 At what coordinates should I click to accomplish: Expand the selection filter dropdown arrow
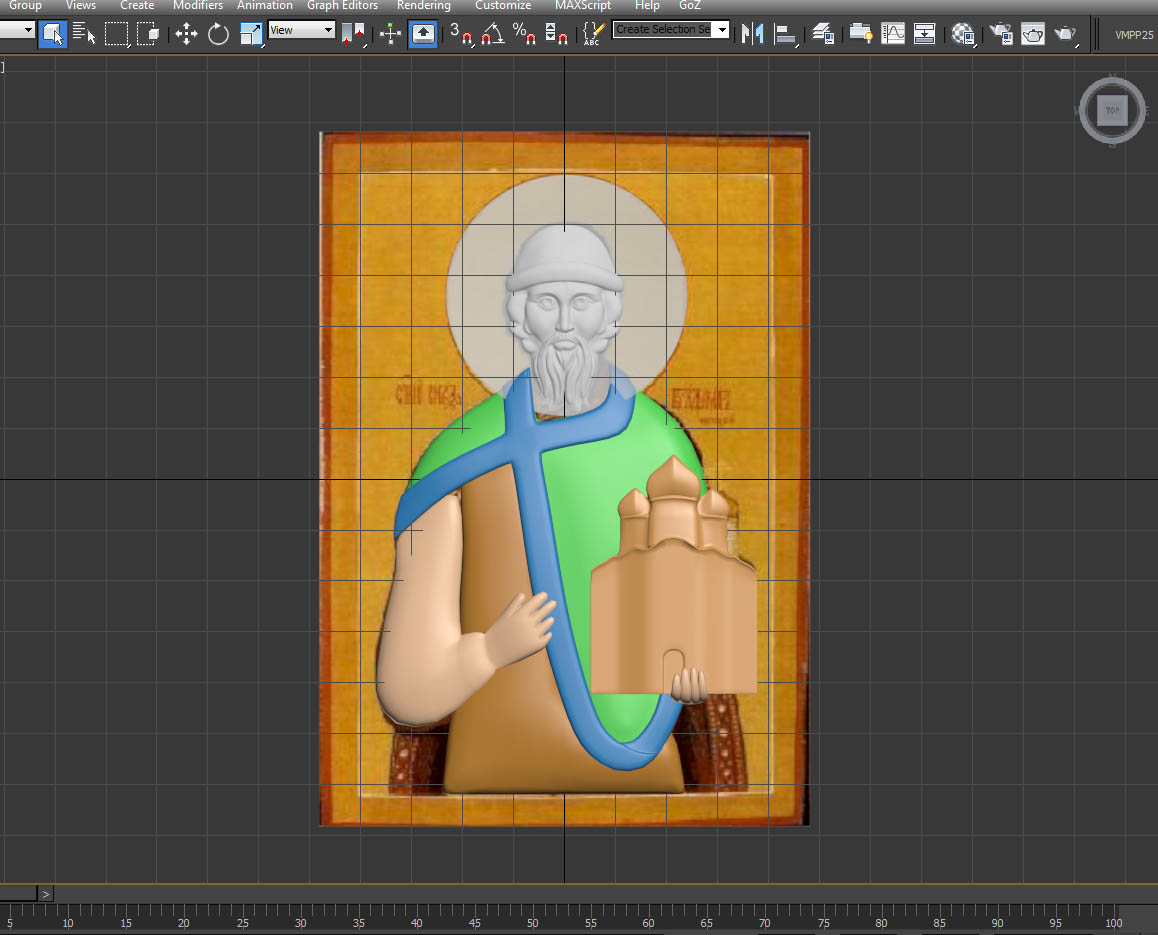click(27, 30)
